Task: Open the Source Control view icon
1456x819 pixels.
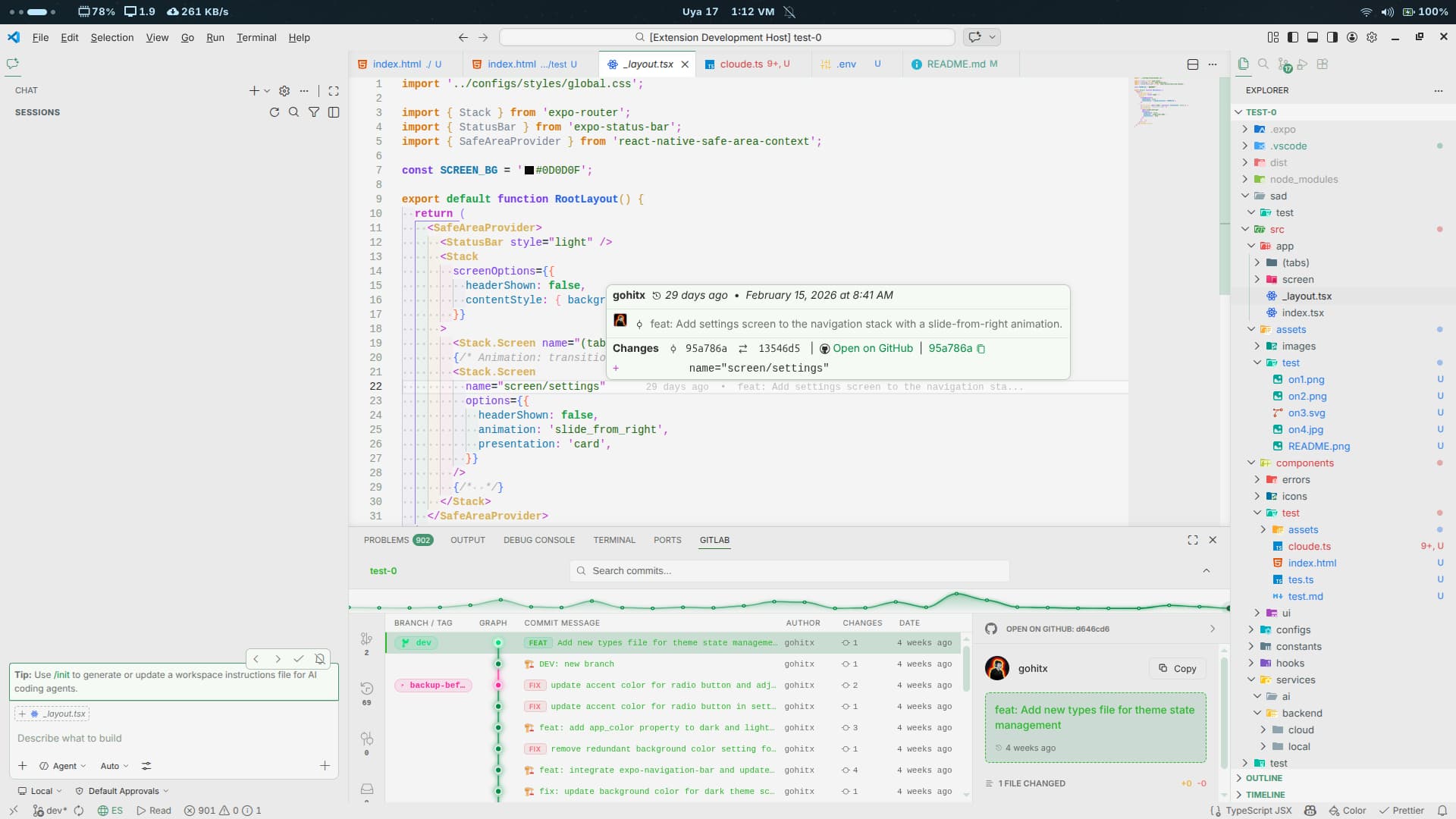Action: [x=1283, y=64]
